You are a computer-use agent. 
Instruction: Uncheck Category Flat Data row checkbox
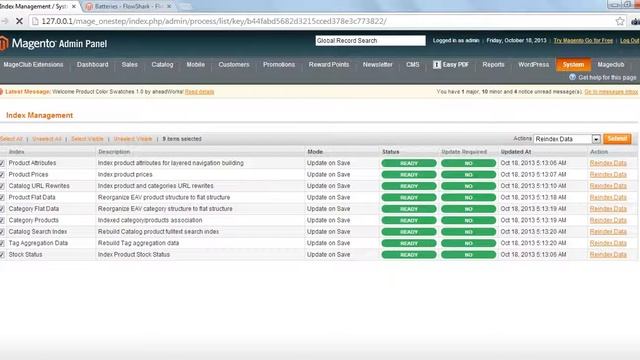pos(2,209)
